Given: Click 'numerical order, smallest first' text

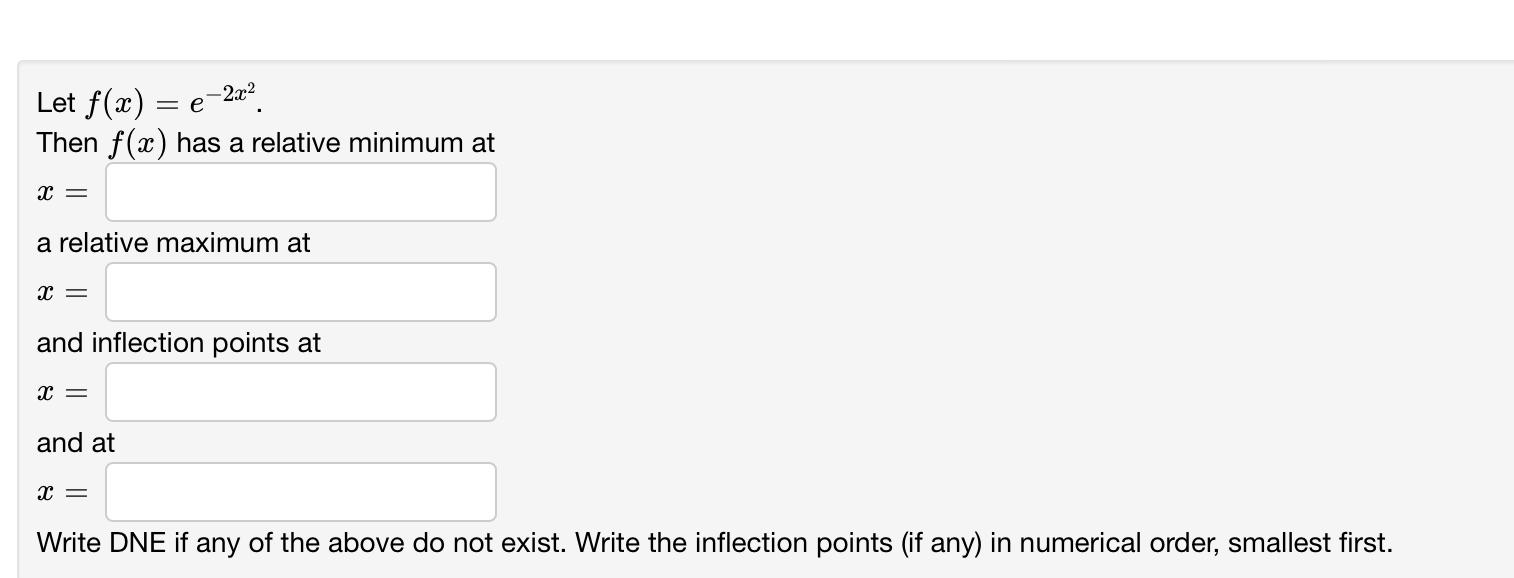Looking at the screenshot, I should [1200, 543].
